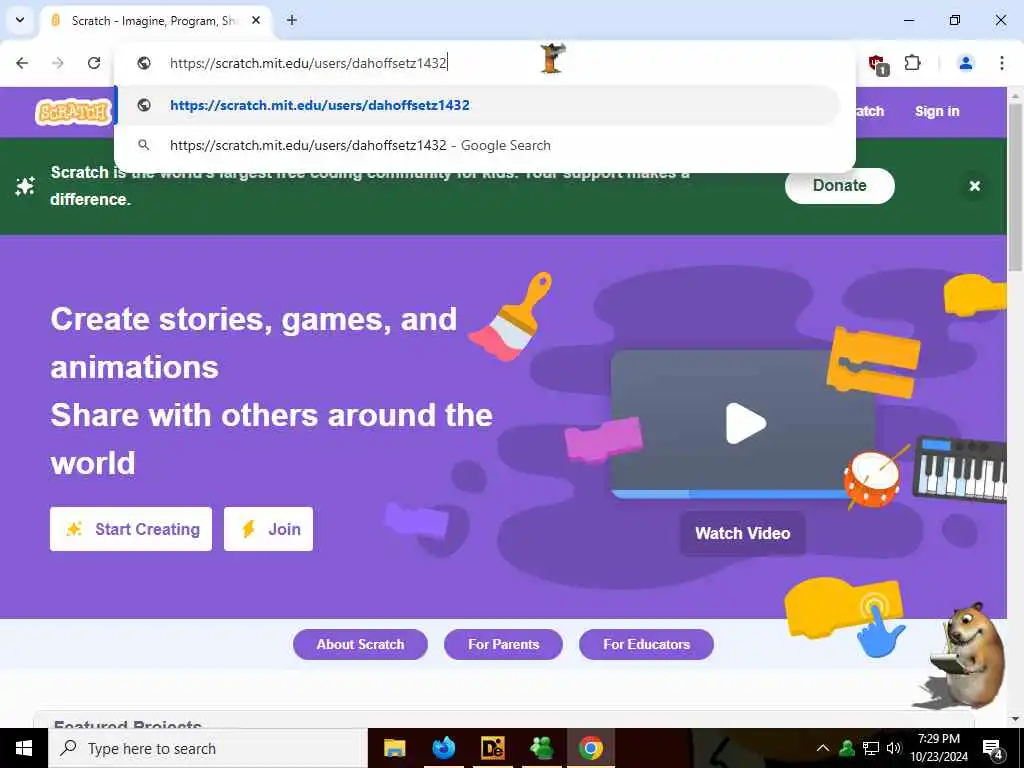Viewport: 1024px width, 768px height.
Task: Click the green user tray icon
Action: coord(847,748)
